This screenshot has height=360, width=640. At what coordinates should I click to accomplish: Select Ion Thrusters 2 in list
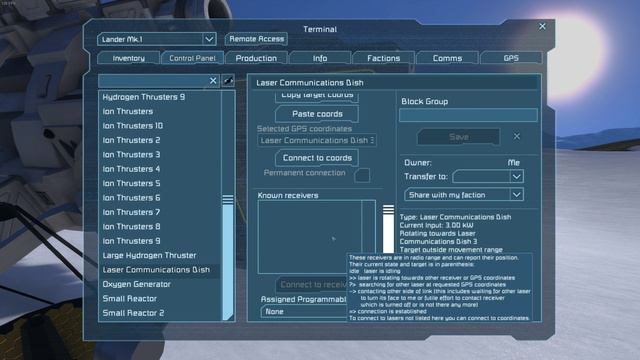tap(159, 140)
